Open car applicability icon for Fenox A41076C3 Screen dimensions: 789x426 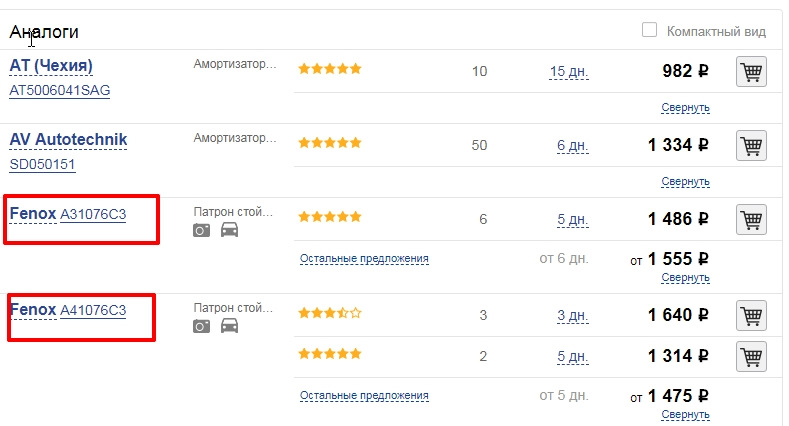click(x=229, y=326)
